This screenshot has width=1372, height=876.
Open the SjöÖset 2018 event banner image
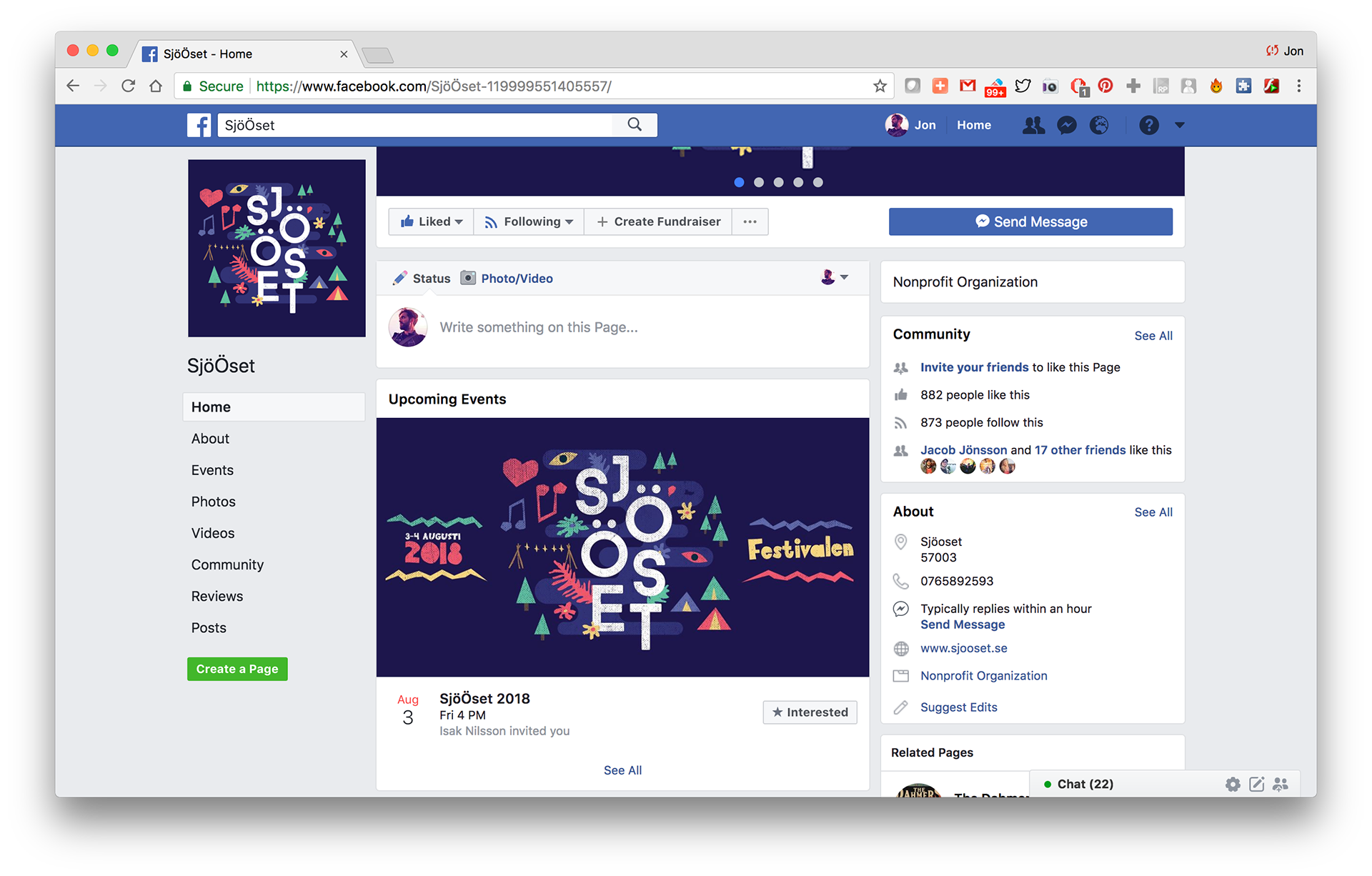(x=622, y=547)
